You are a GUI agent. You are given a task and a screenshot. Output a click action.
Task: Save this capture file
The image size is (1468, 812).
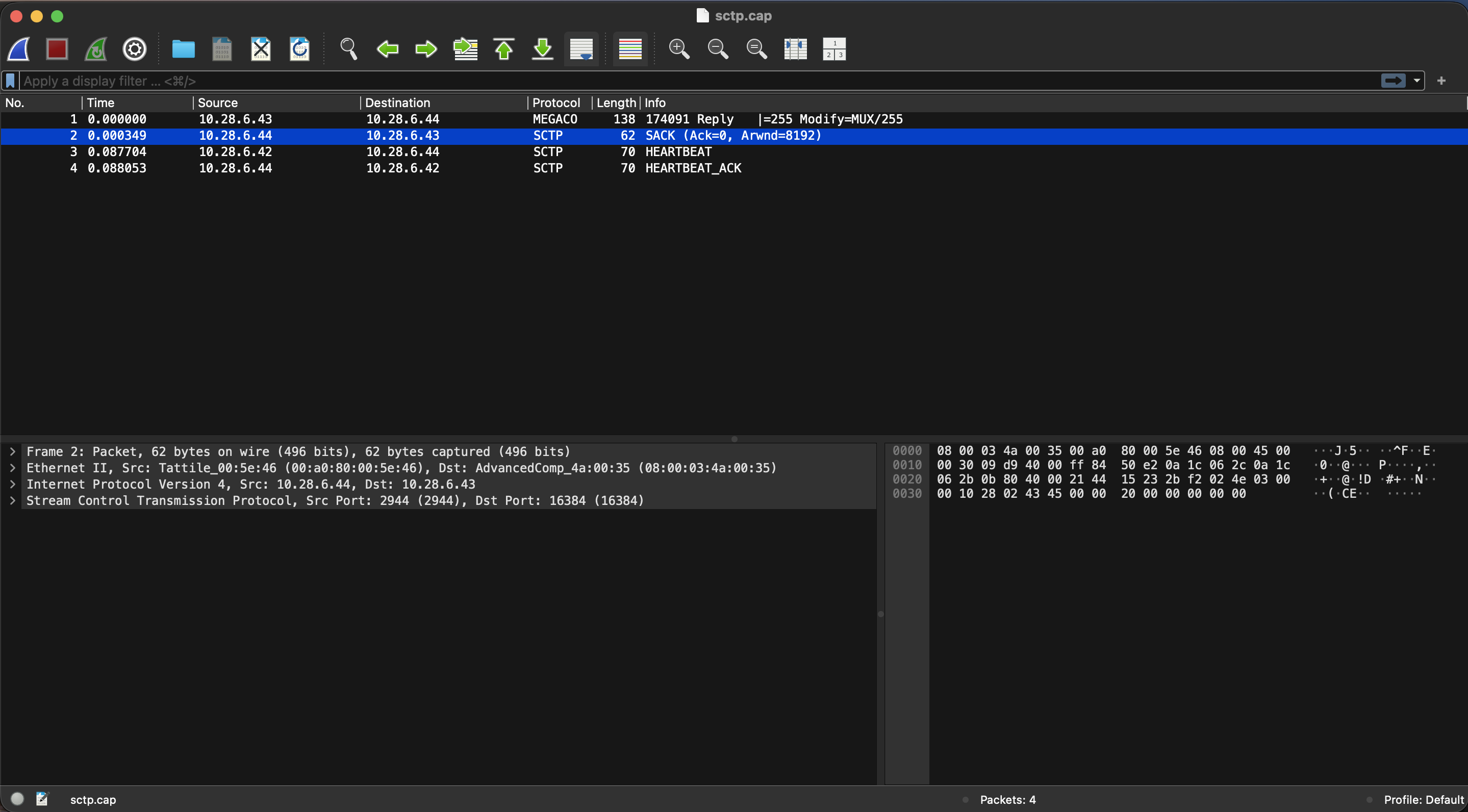coord(222,49)
